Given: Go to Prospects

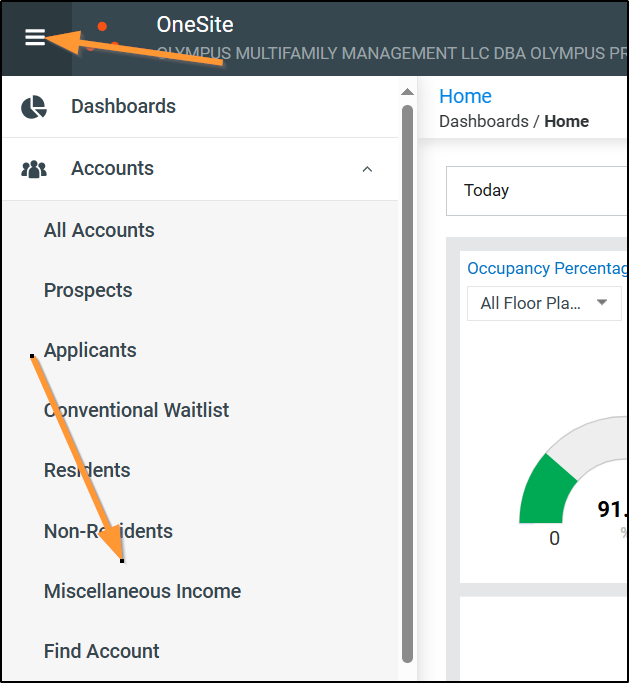Looking at the screenshot, I should pos(88,290).
